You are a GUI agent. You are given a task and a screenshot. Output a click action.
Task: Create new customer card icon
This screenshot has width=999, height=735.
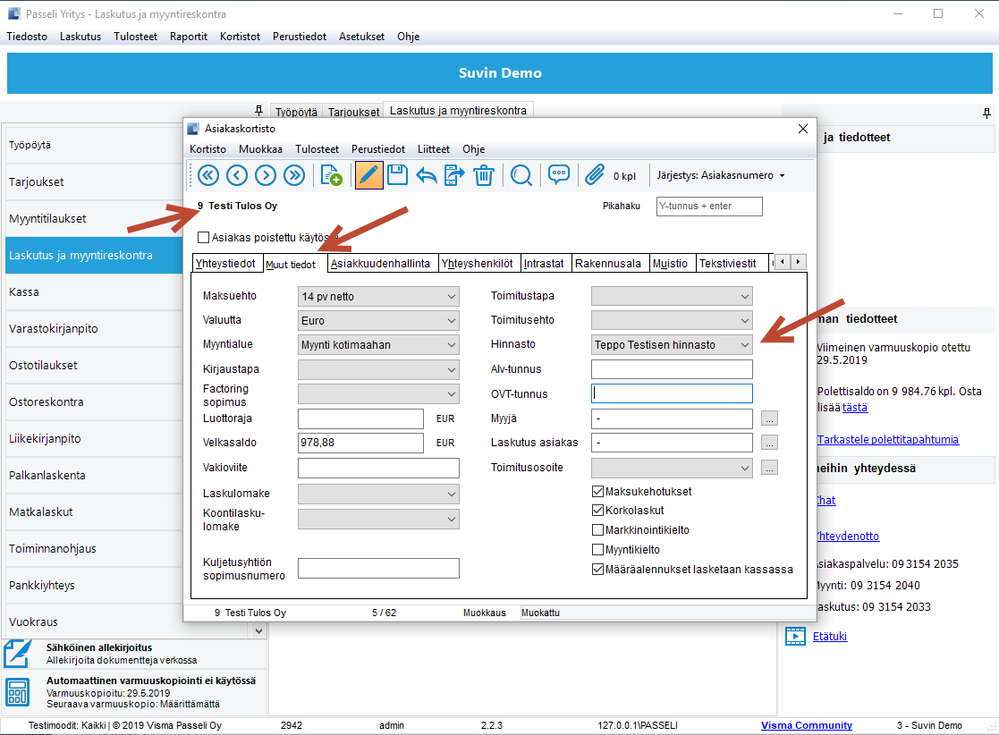(331, 175)
